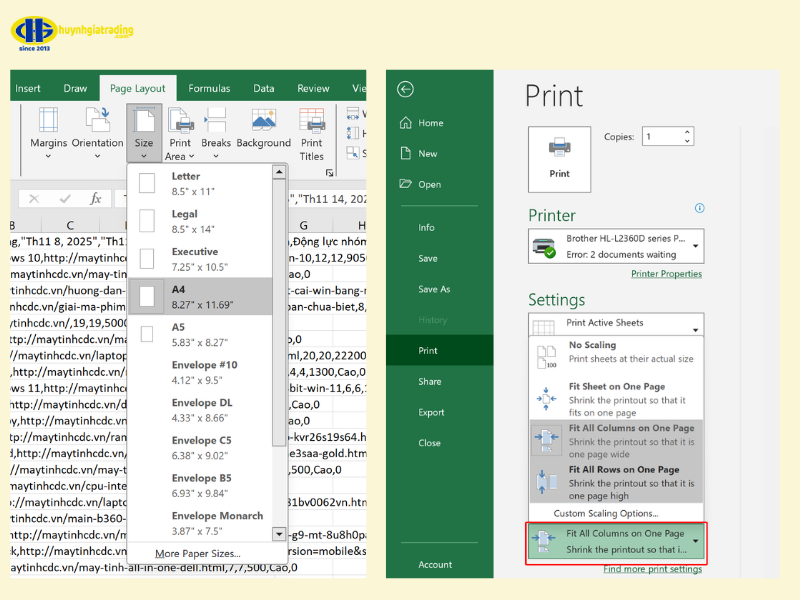Switch to the Formulas ribbon tab
Image resolution: width=800 pixels, height=600 pixels.
[x=209, y=87]
